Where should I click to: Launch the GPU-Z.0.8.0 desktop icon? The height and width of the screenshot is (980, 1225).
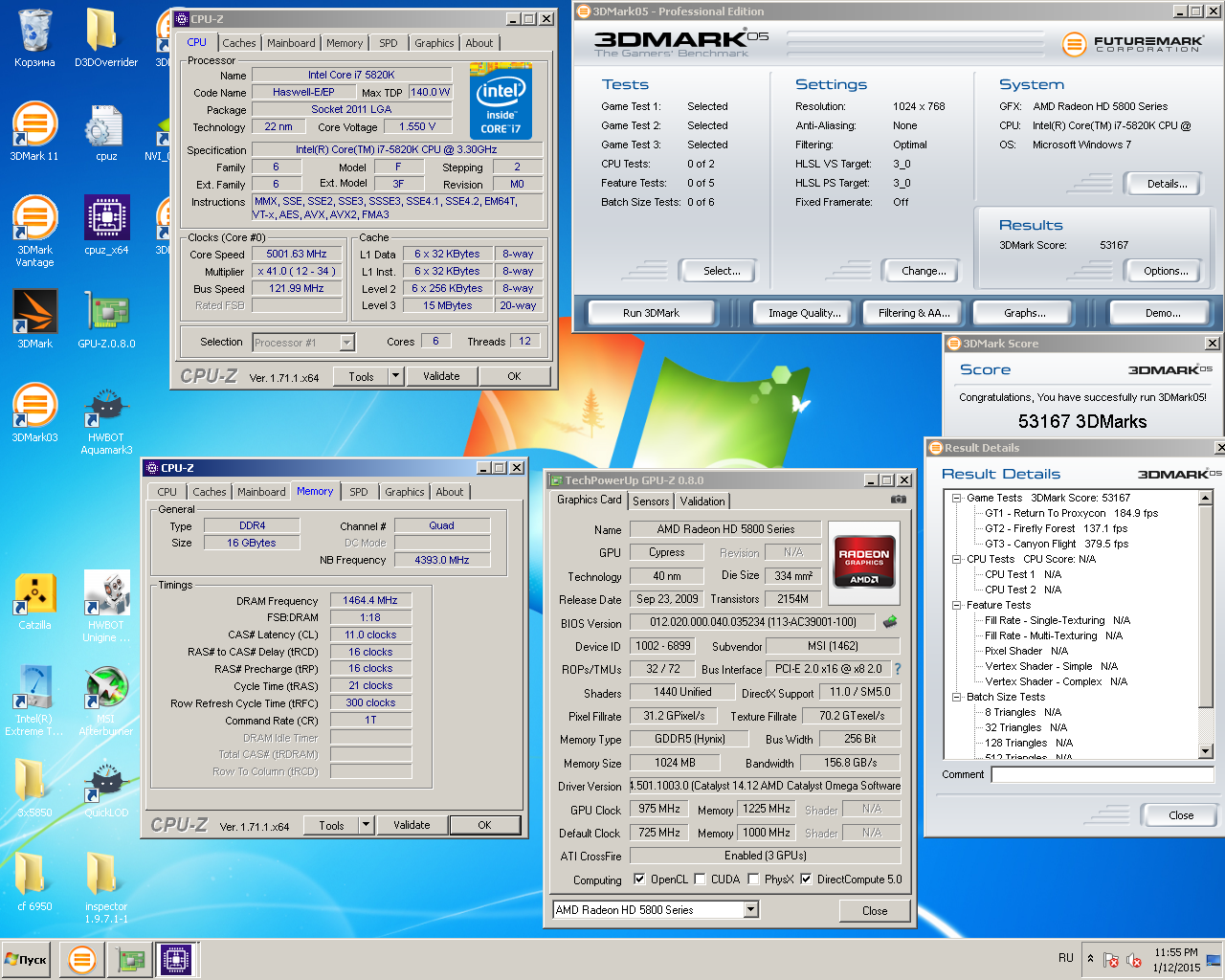(105, 319)
